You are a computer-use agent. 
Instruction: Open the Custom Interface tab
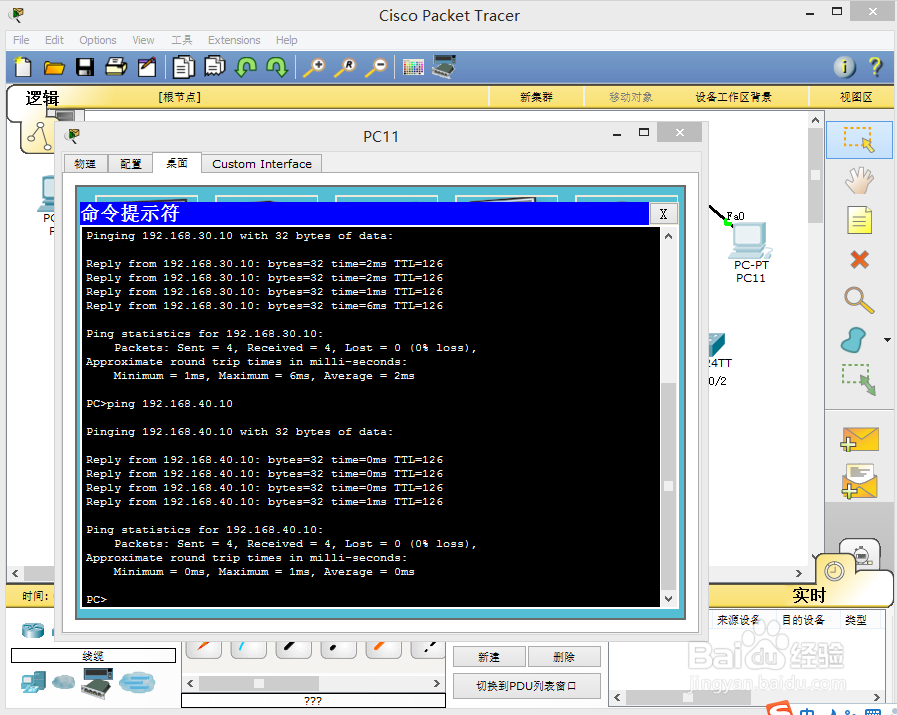tap(262, 164)
